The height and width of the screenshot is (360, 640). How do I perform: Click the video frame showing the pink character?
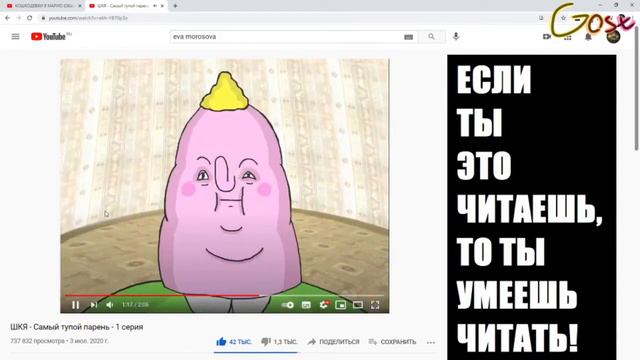click(x=224, y=186)
